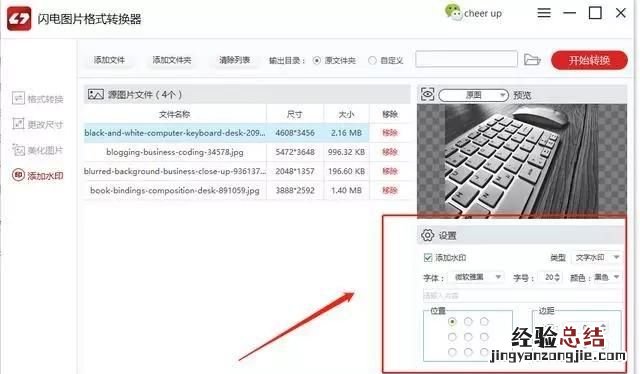The image size is (640, 374).
Task: Select file blogging-business-coding-34578.jpg
Action: 175,152
